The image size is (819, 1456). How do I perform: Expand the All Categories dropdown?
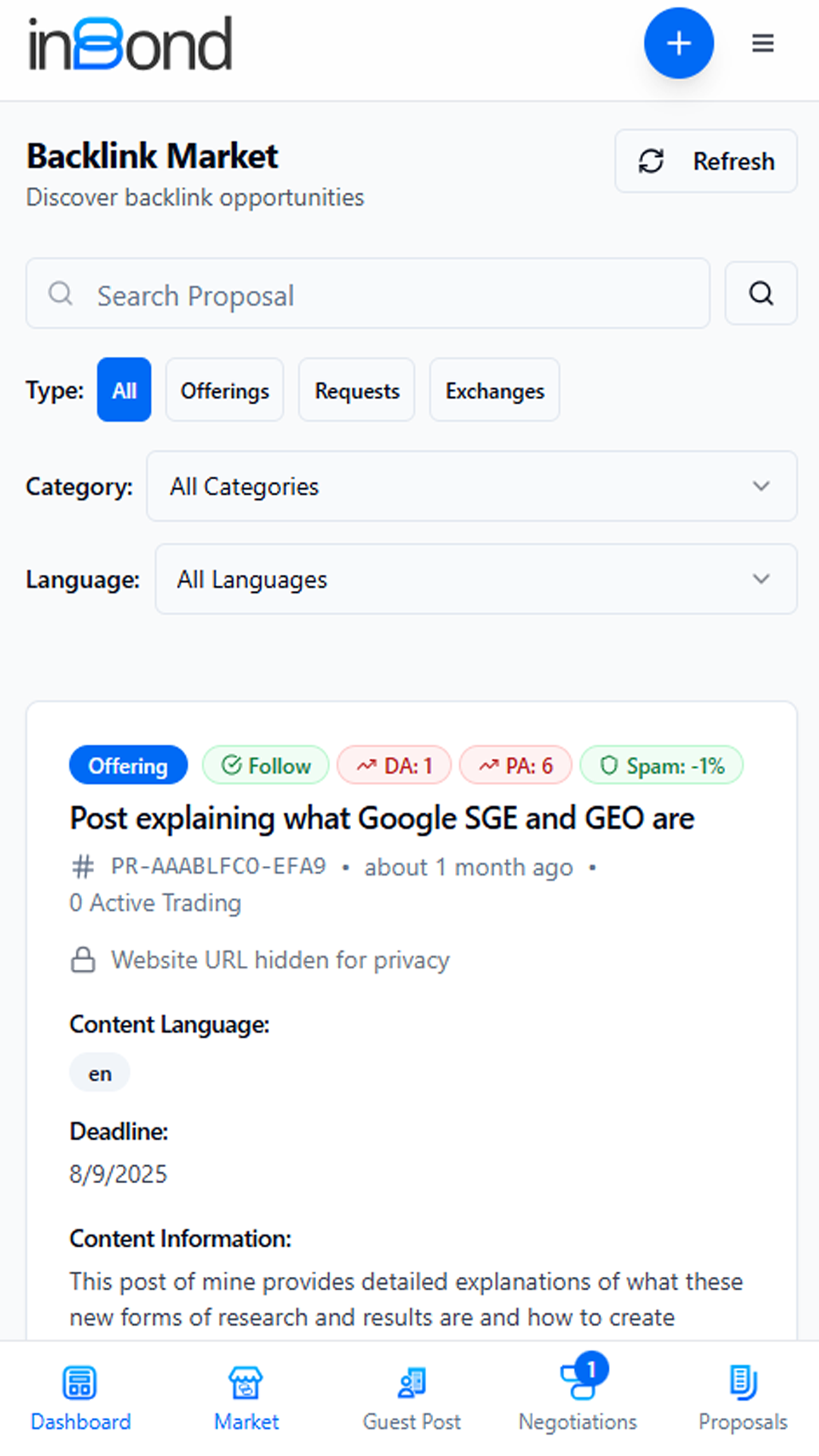[472, 486]
